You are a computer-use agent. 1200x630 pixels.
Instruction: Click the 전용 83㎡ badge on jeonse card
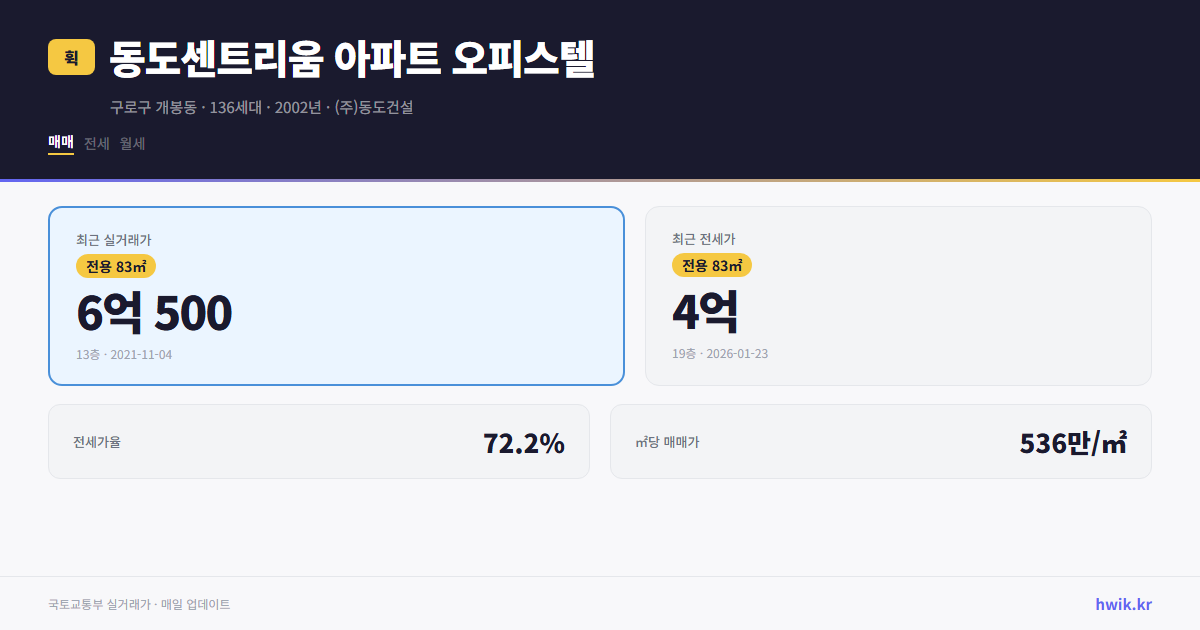tap(712, 266)
